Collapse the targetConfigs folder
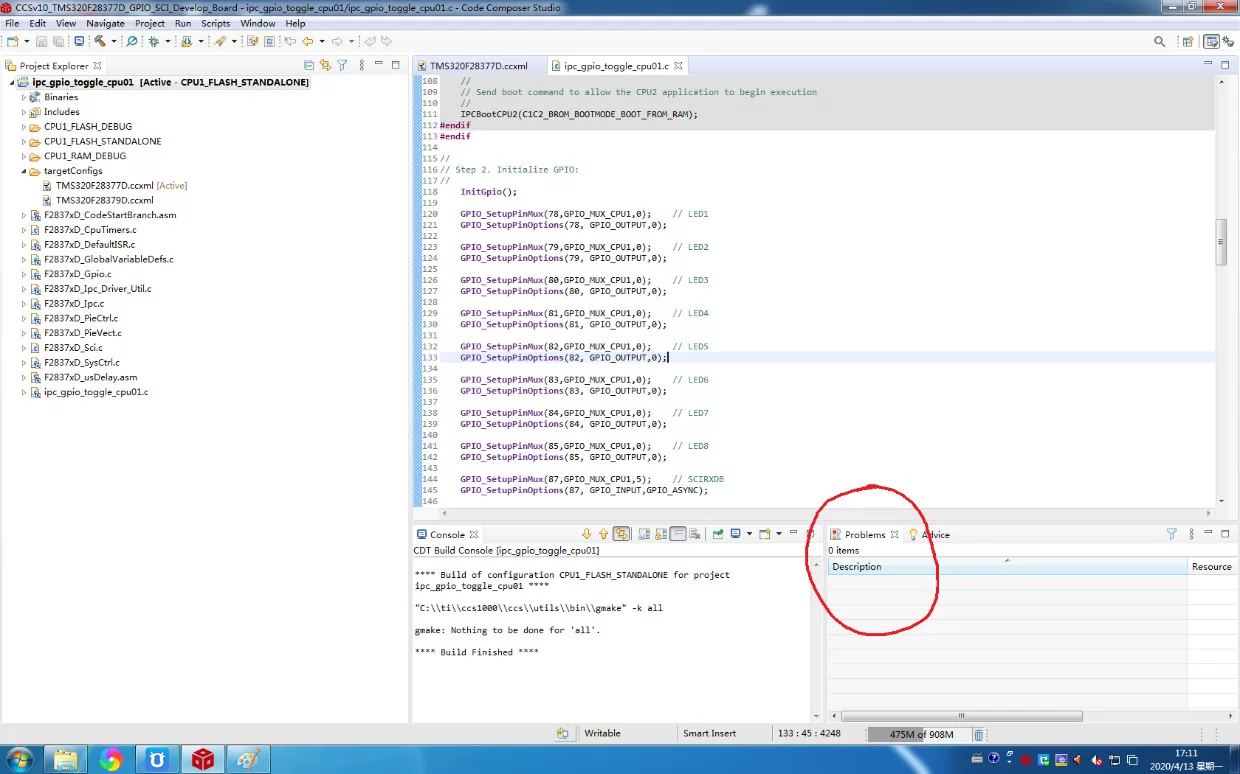 [x=24, y=171]
